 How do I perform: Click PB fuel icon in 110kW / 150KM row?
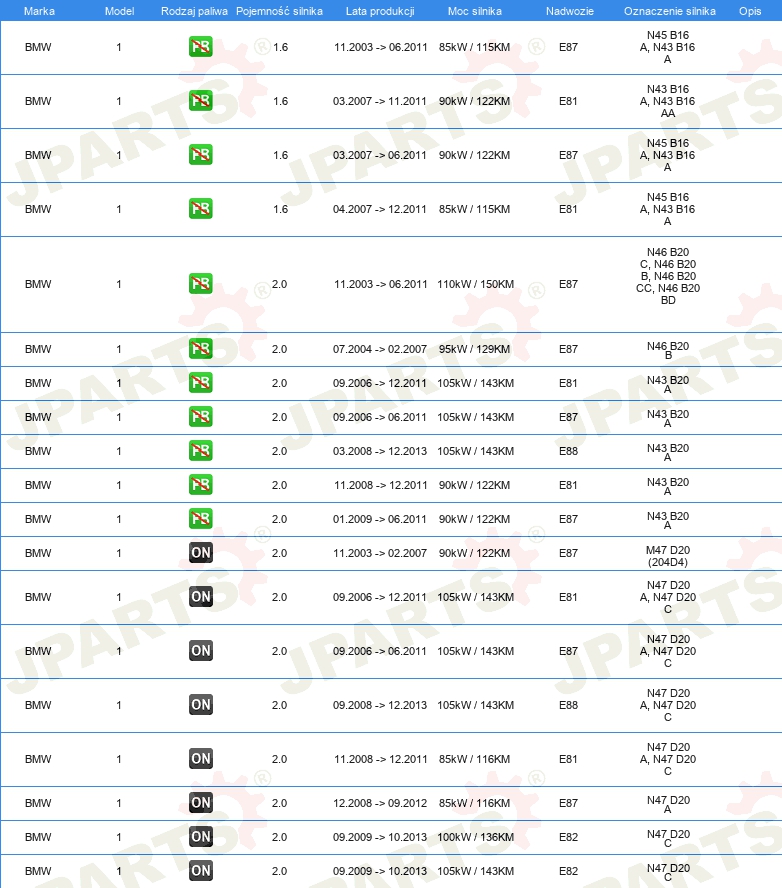click(200, 284)
